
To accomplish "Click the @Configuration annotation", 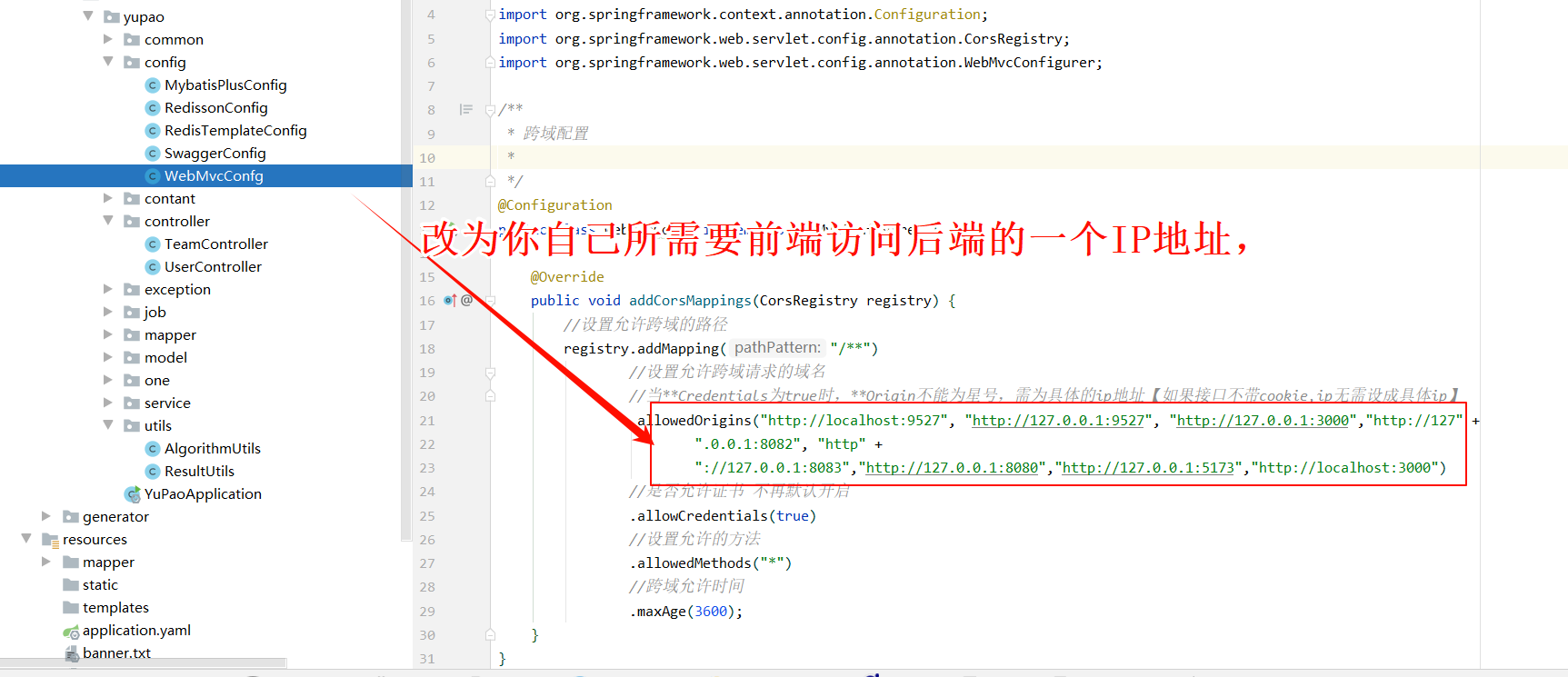I will point(554,205).
